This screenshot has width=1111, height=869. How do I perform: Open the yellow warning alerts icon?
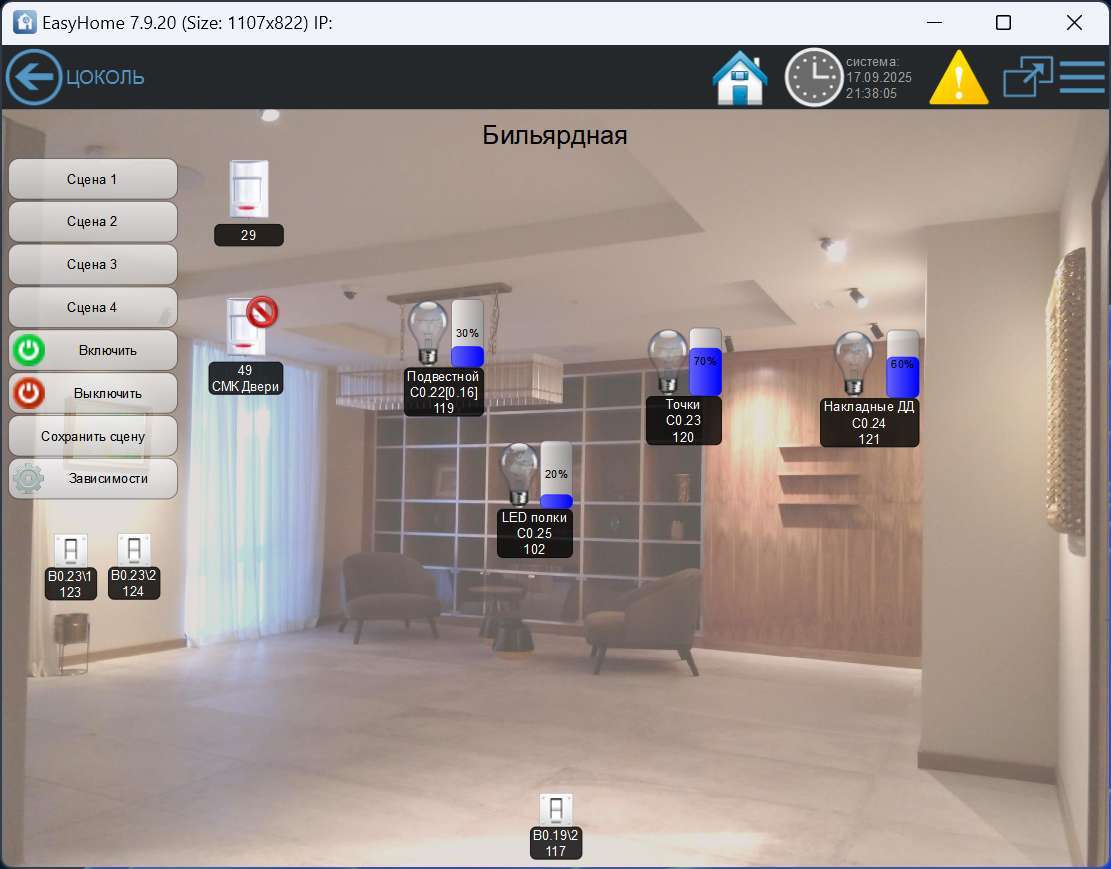coord(959,78)
